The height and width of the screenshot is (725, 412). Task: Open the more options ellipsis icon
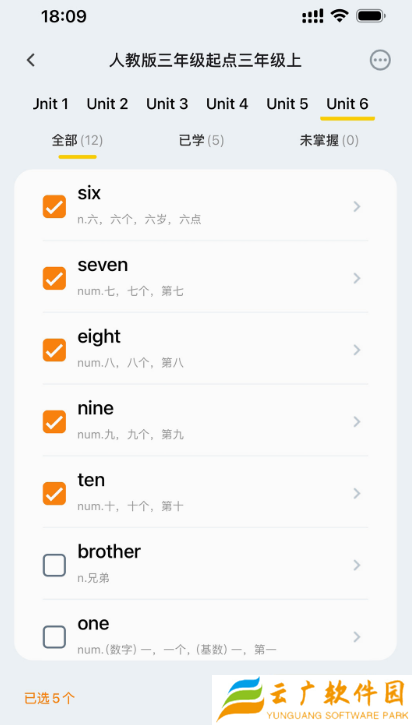(380, 60)
